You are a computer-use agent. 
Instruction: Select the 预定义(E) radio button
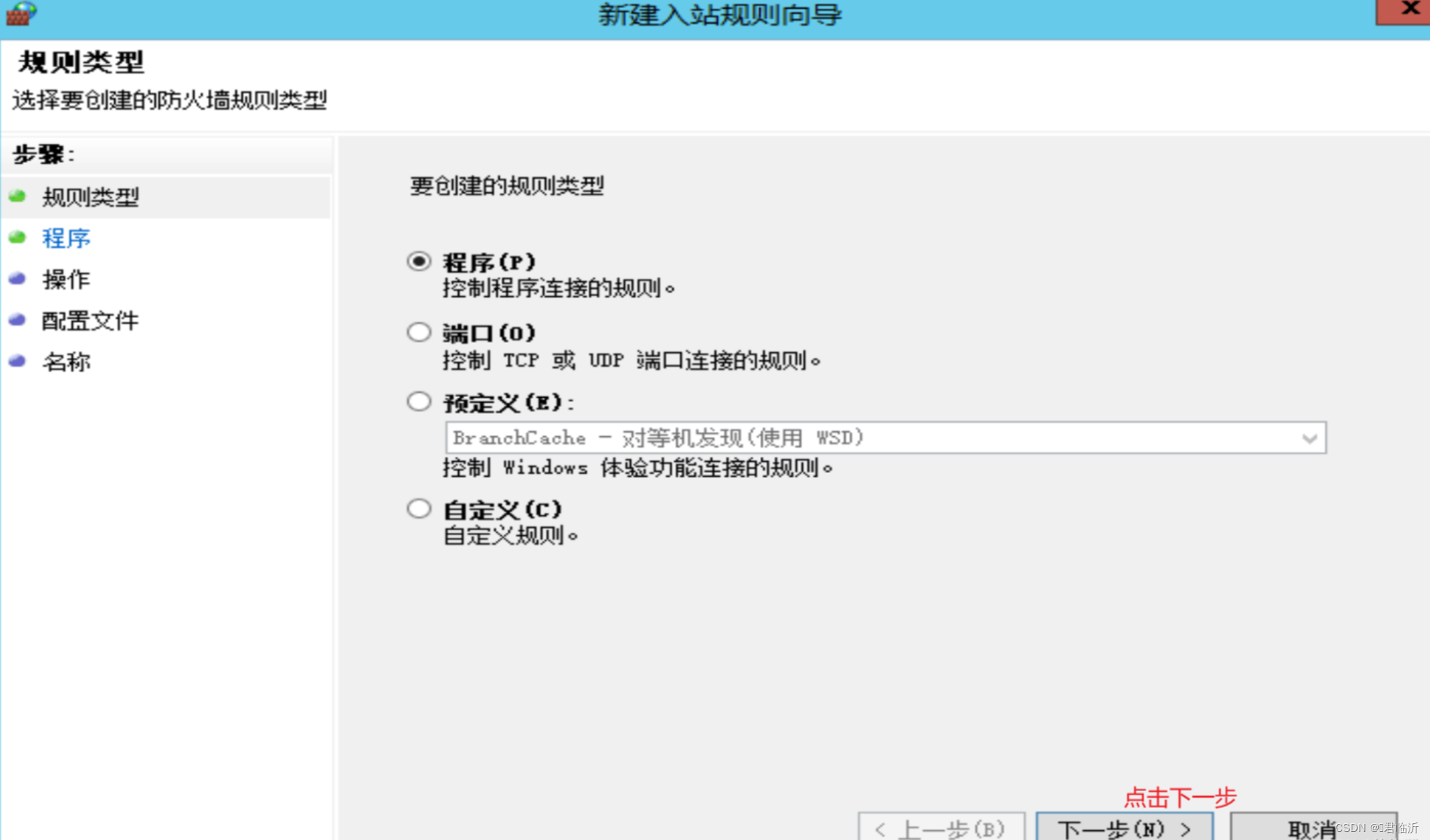point(419,401)
